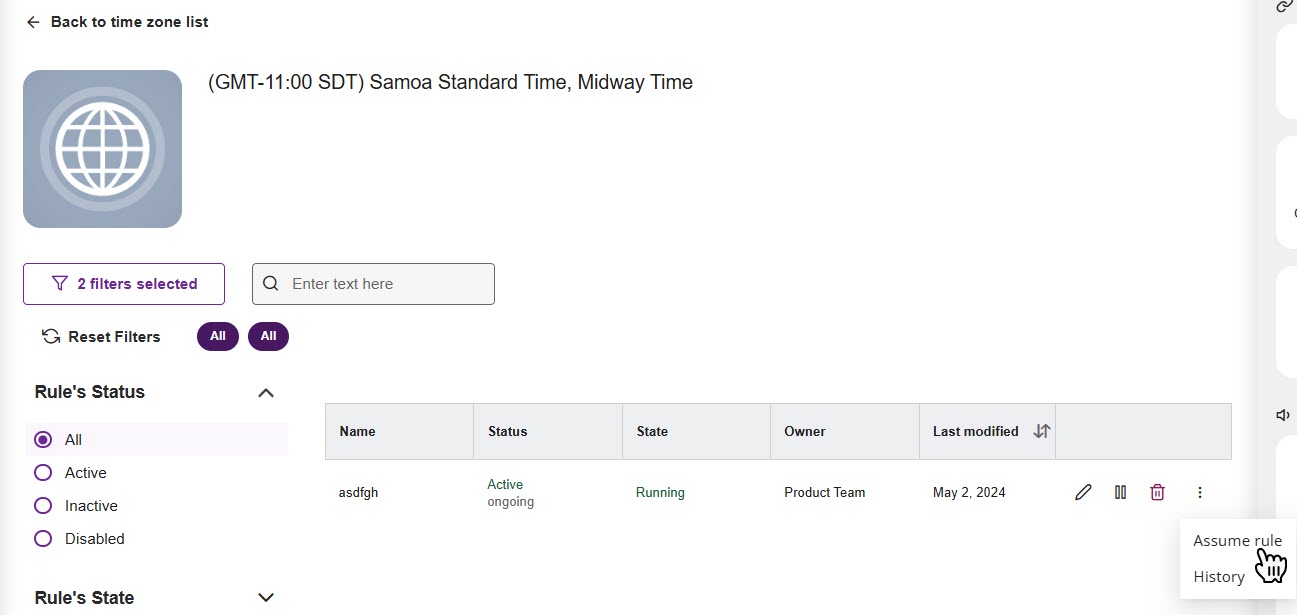Open History from the context menu

pos(1218,577)
